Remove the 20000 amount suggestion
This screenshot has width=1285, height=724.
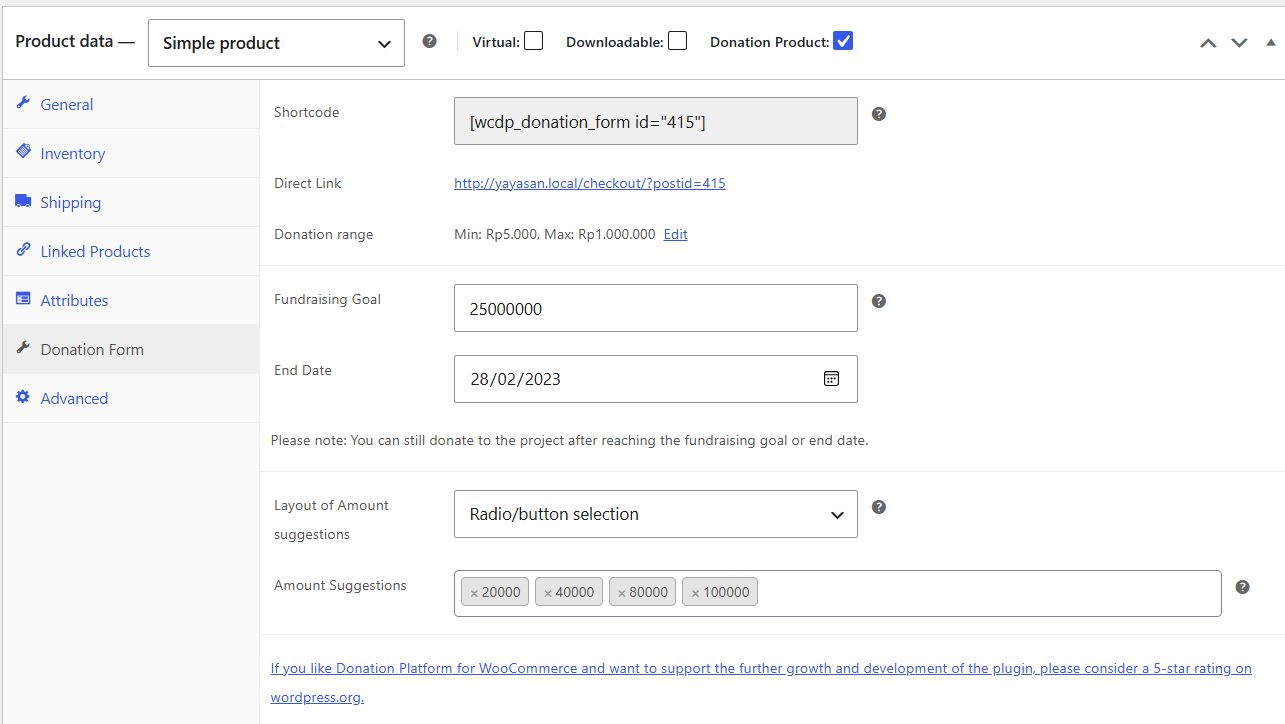(x=474, y=593)
